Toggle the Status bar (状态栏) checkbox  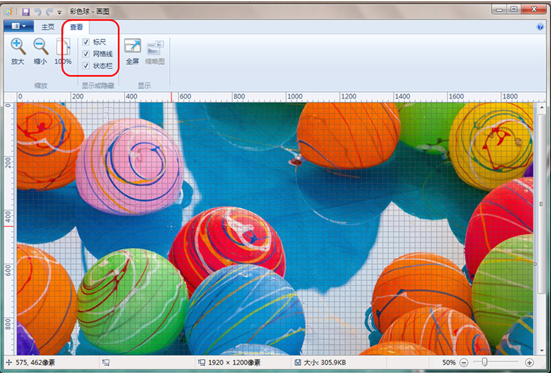tap(86, 66)
